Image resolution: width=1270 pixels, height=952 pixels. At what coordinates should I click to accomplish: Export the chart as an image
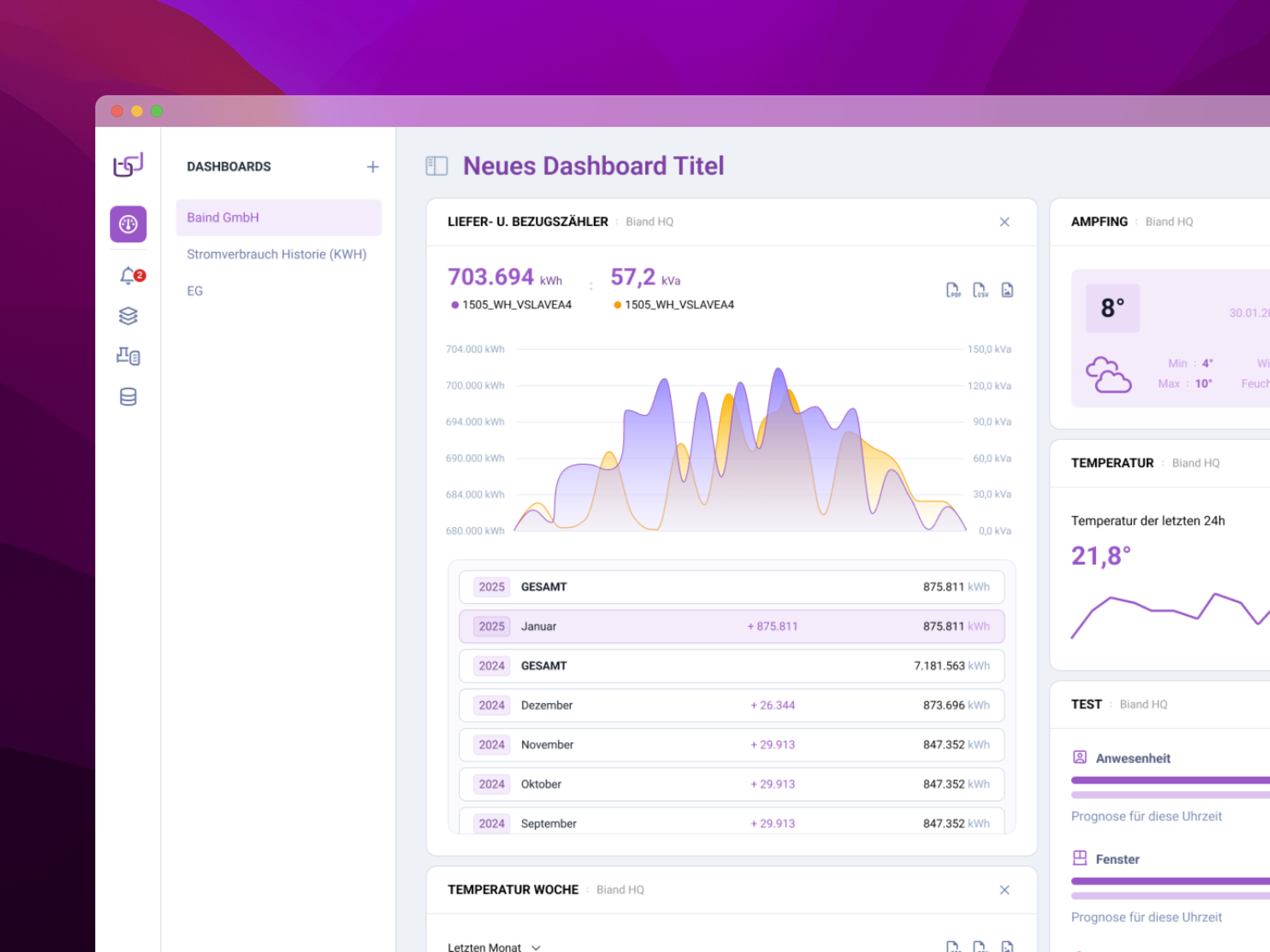(1007, 290)
